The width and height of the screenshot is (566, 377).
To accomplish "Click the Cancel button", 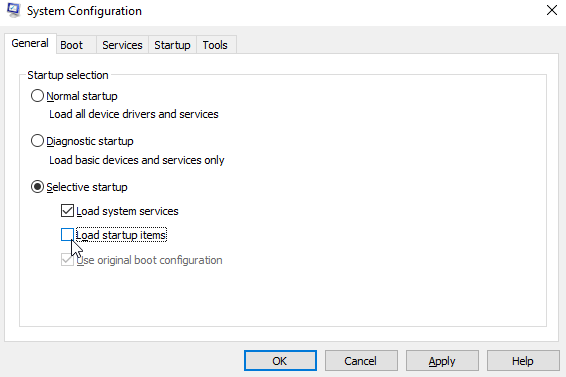I will click(361, 361).
